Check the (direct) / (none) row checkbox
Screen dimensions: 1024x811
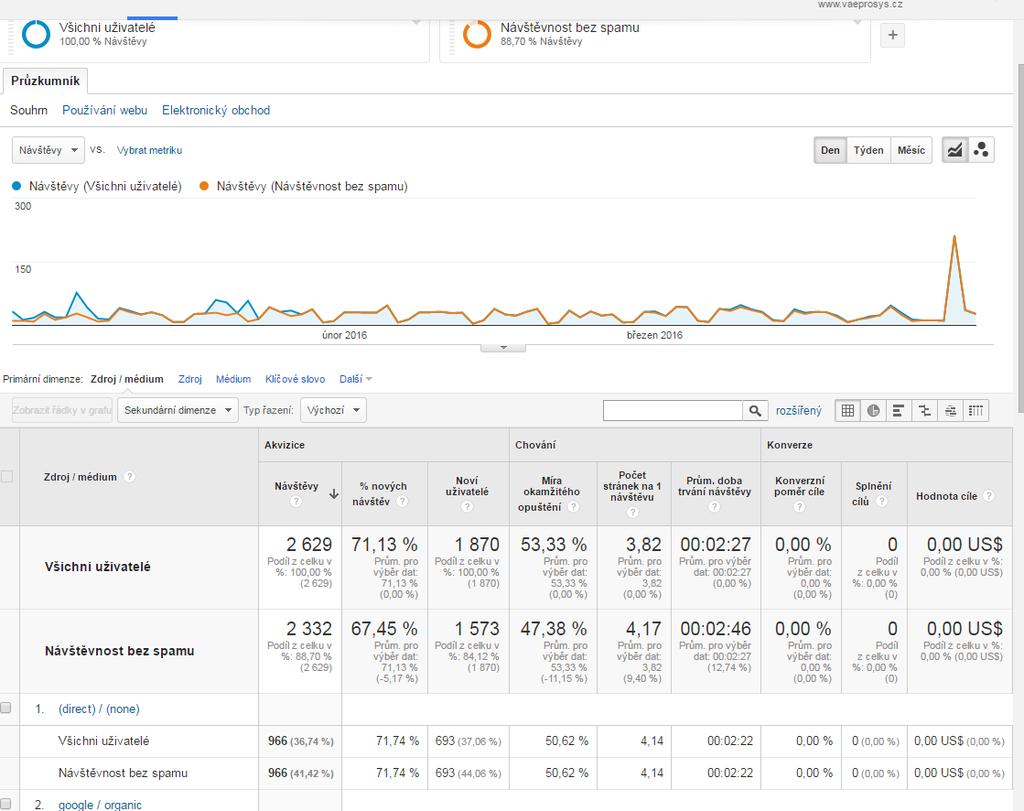point(6,708)
